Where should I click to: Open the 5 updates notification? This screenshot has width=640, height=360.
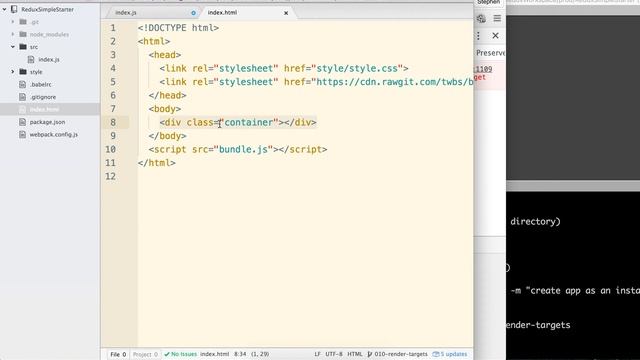click(x=450, y=354)
